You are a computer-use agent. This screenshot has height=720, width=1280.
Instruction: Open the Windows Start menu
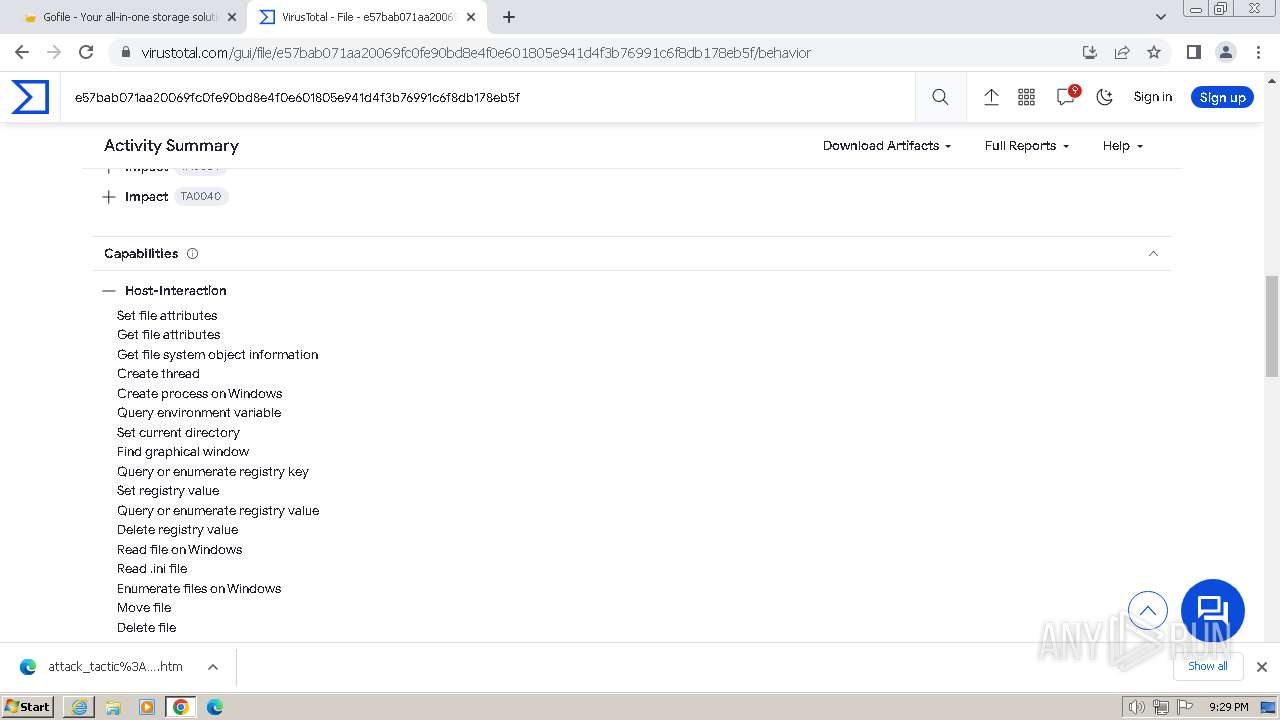pos(28,707)
